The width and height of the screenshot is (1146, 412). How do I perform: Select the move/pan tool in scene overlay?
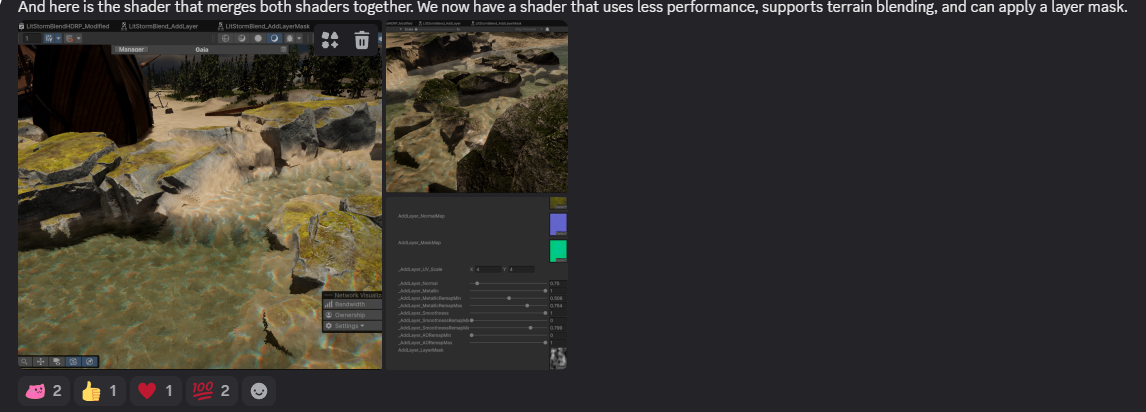coord(41,361)
